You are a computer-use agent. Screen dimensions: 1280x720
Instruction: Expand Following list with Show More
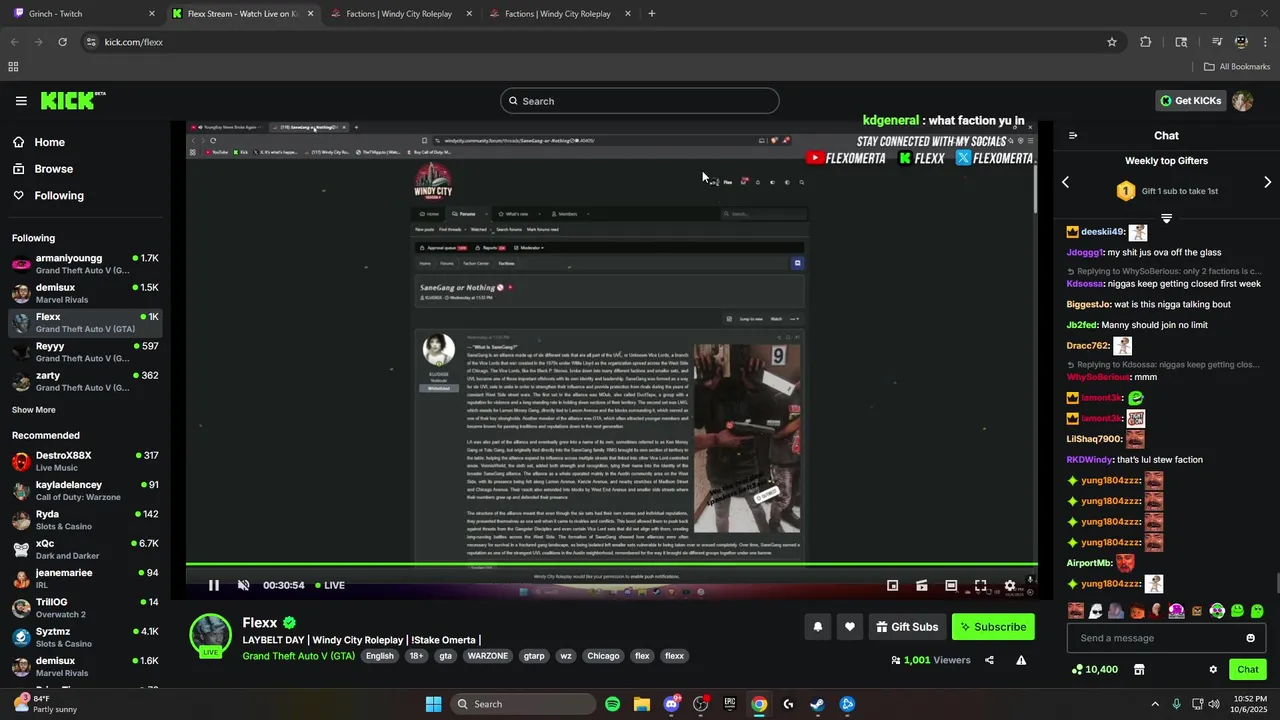34,410
